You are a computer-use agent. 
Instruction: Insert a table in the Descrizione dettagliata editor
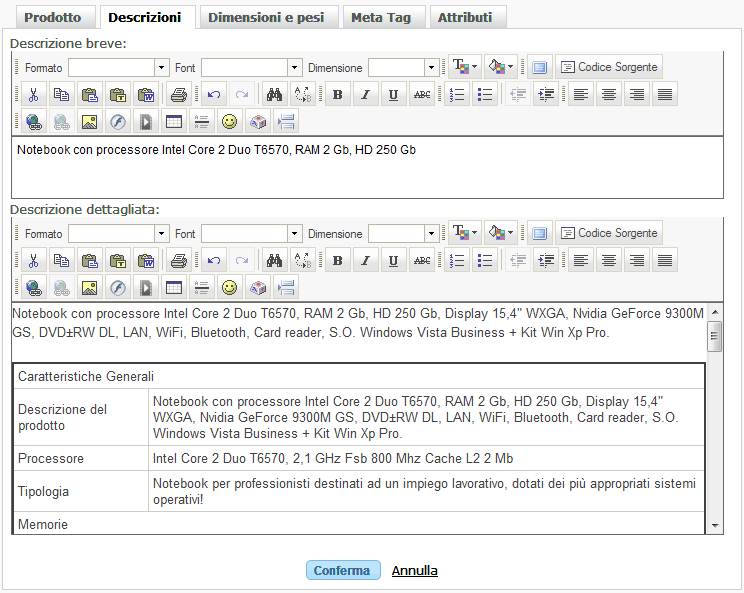click(173, 288)
